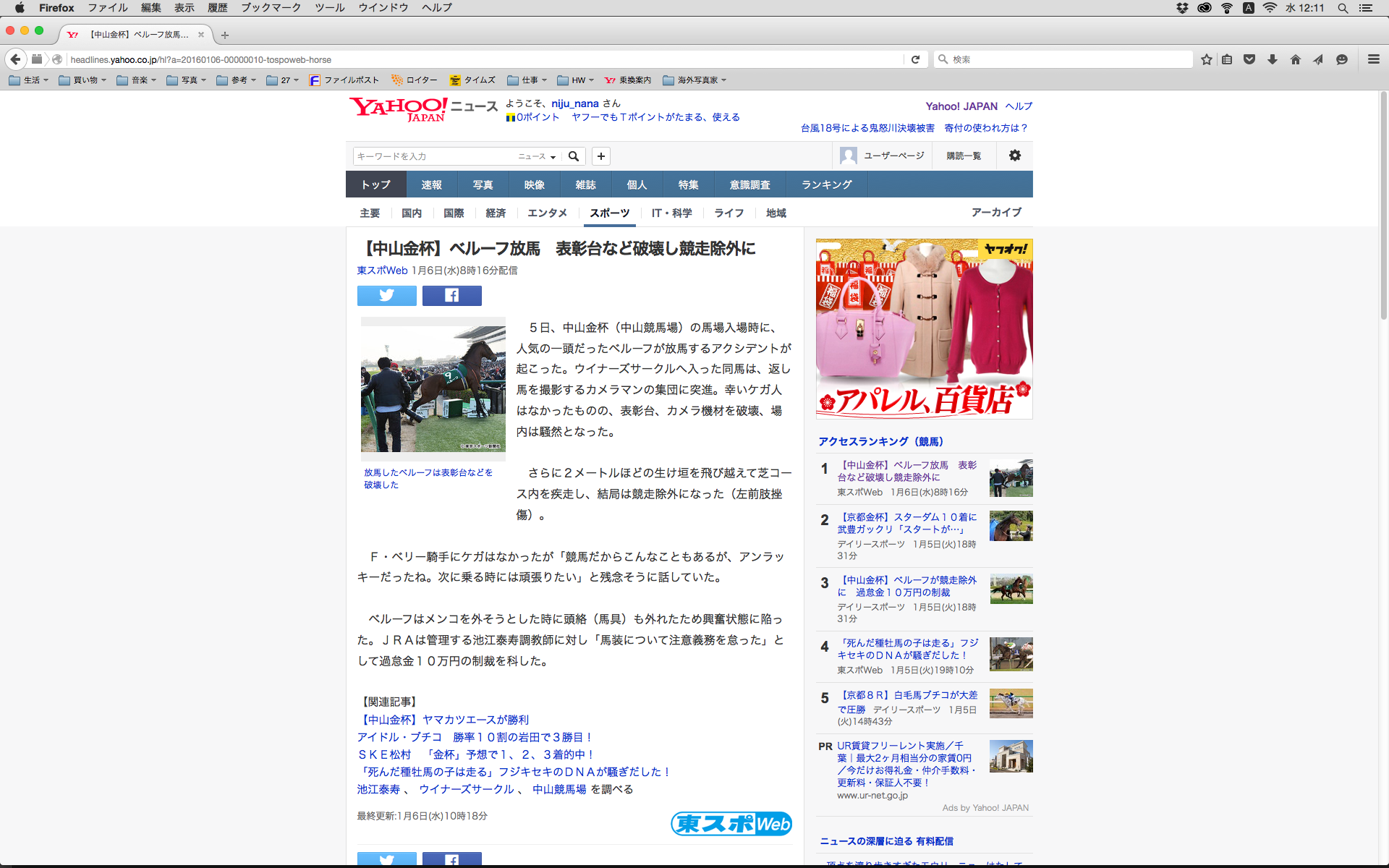Image resolution: width=1389 pixels, height=868 pixels.
Task: Click the Facebook share button below the headline
Action: pyautogui.click(x=451, y=295)
